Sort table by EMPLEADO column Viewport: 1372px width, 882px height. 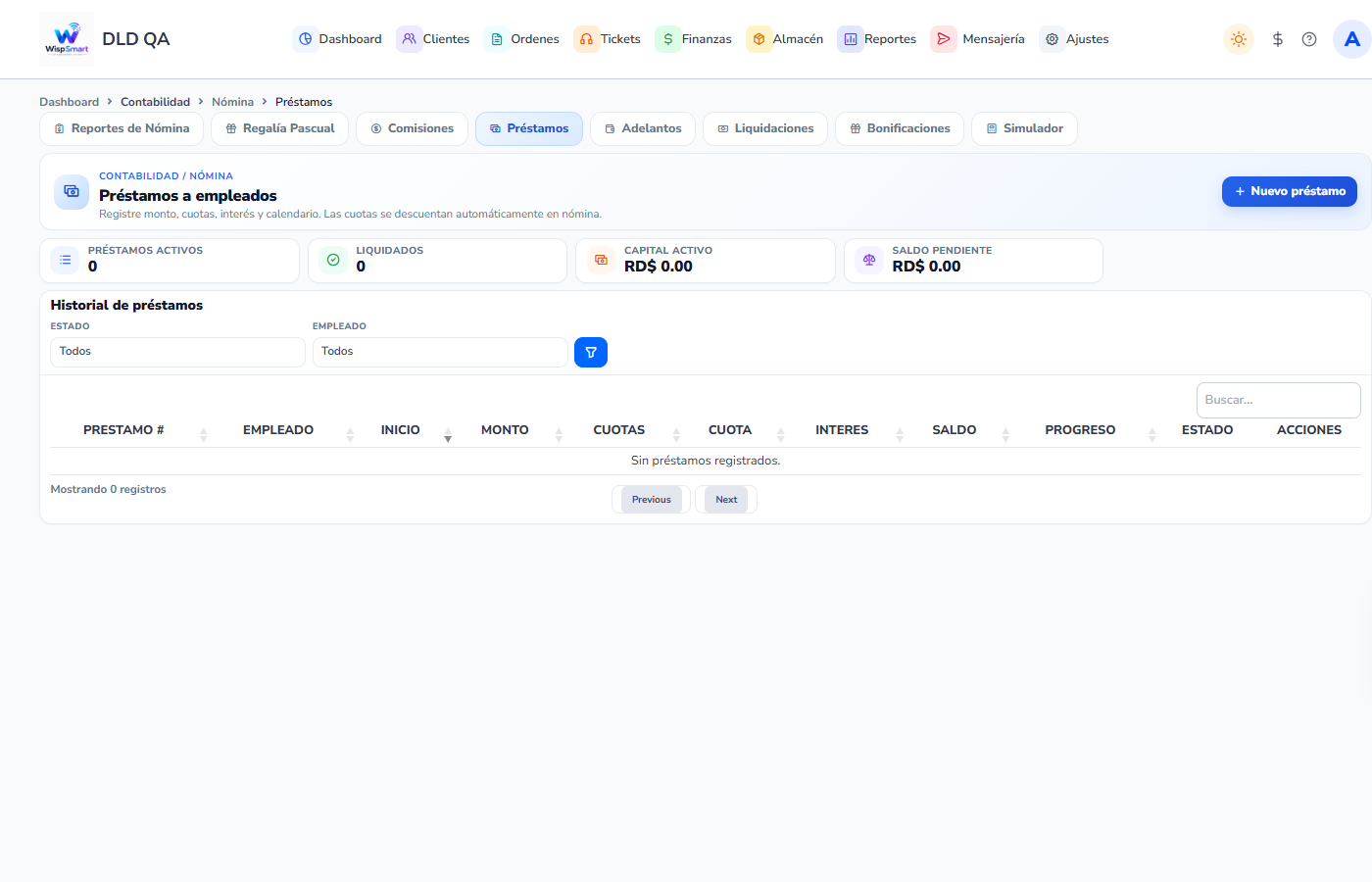pos(285,430)
